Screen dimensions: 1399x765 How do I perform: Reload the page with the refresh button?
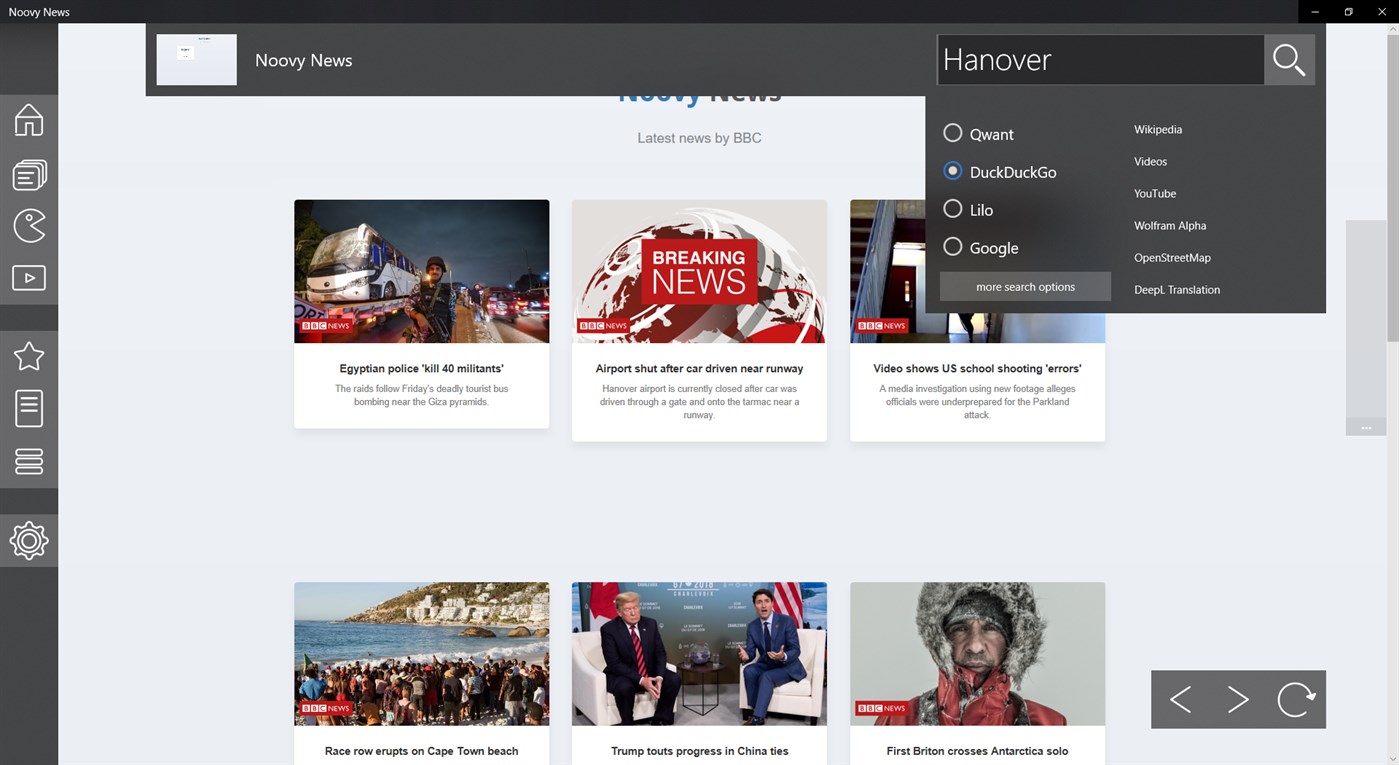point(1296,699)
